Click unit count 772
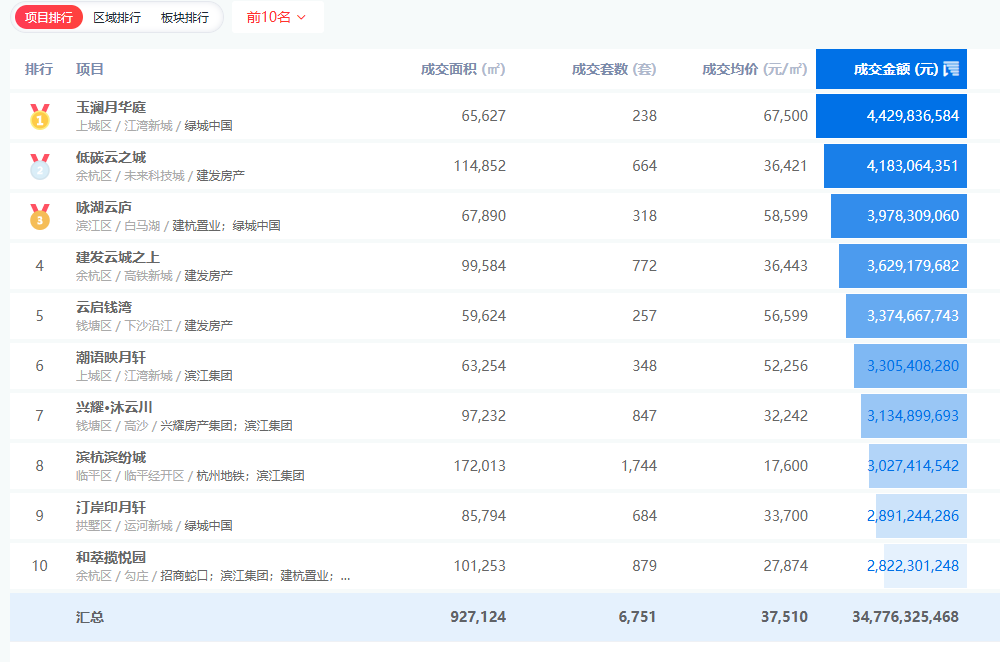This screenshot has width=1000, height=662. click(644, 266)
